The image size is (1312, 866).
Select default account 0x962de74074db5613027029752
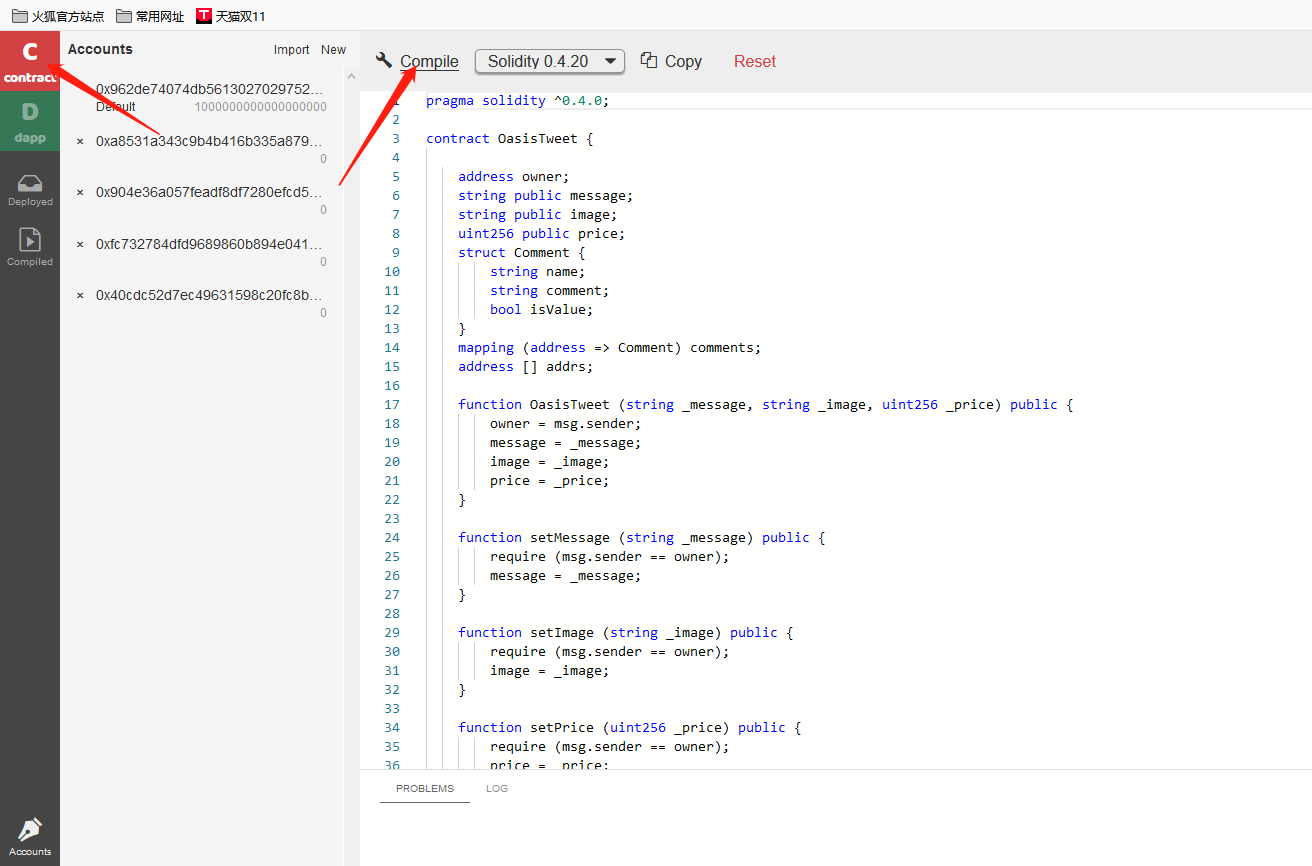210,89
